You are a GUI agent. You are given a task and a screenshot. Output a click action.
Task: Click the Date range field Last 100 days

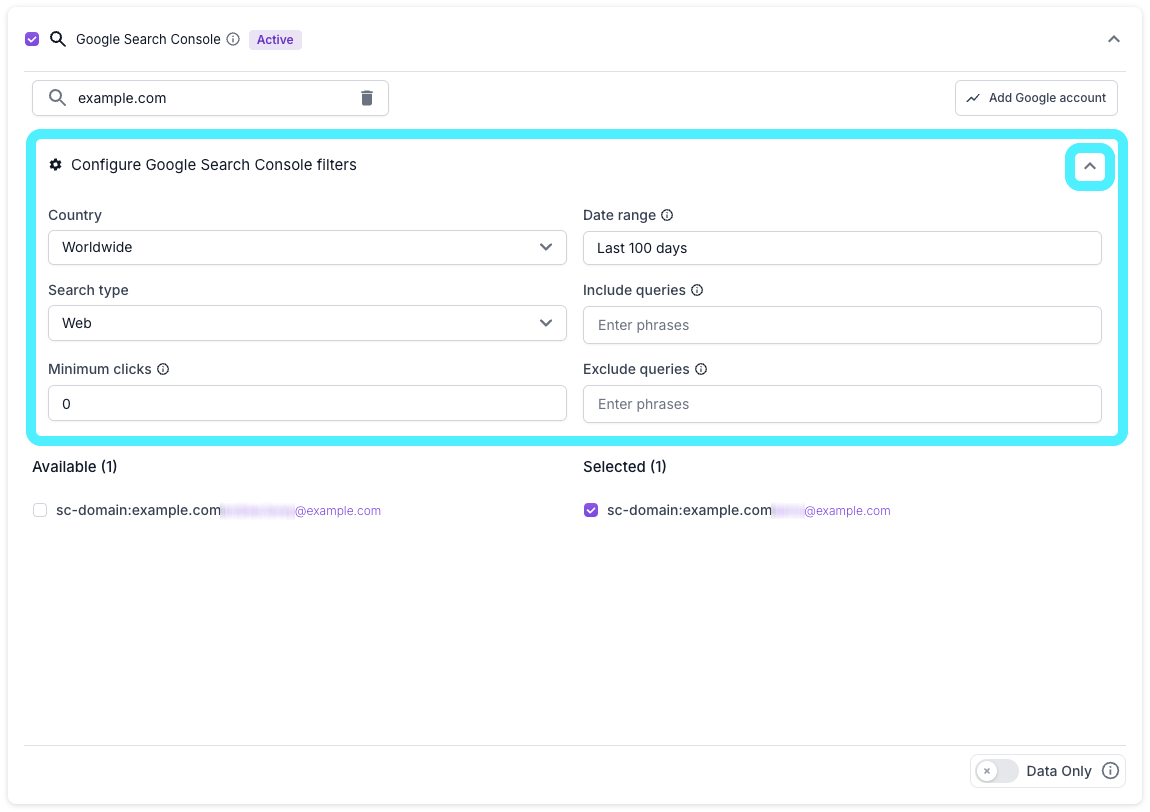(x=842, y=248)
